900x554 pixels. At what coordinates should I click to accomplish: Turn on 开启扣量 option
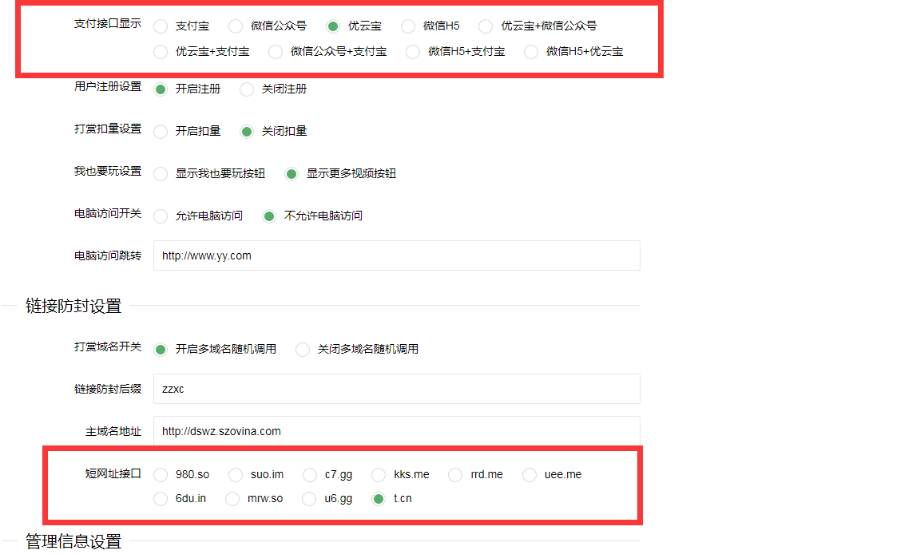pyautogui.click(x=161, y=132)
